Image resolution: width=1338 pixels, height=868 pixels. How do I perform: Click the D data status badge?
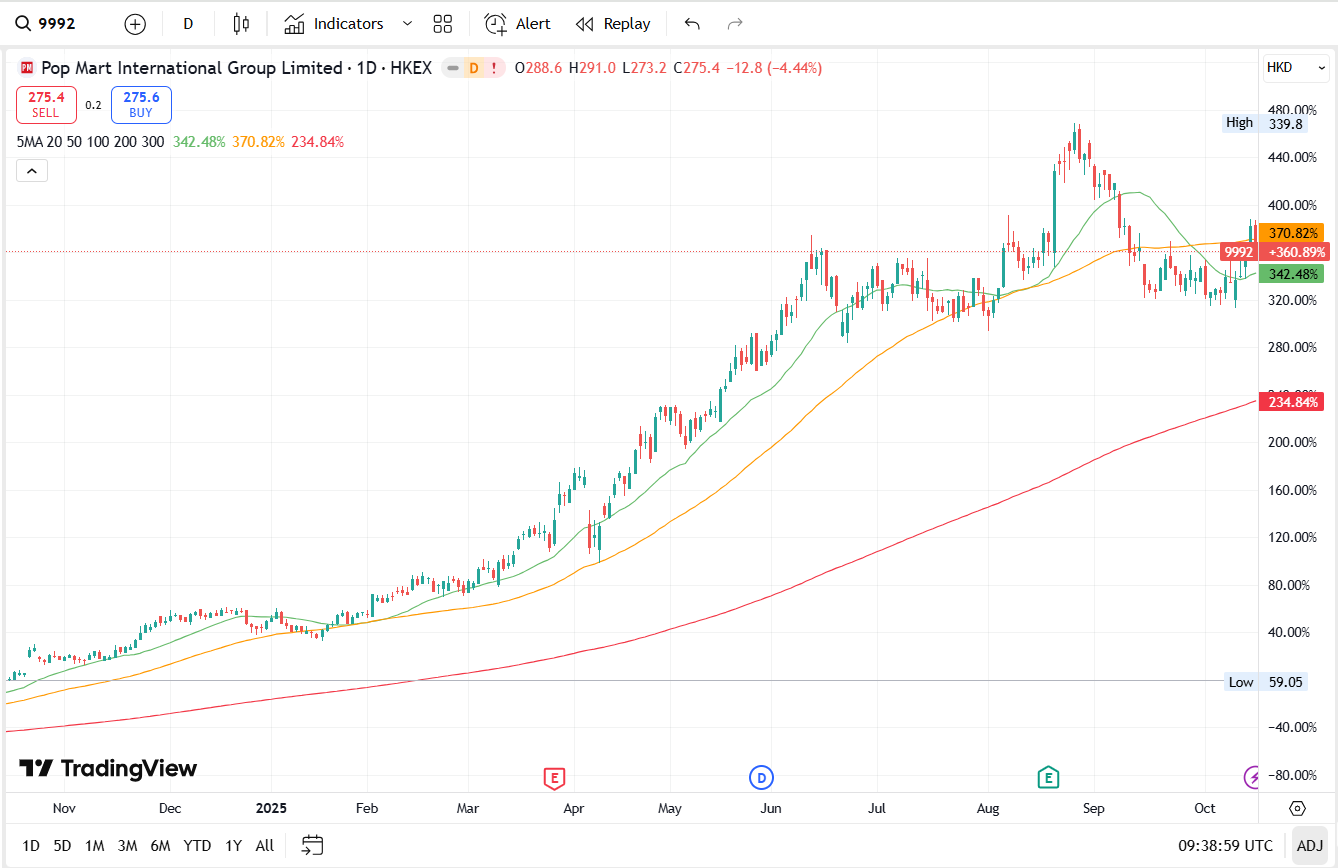[473, 68]
